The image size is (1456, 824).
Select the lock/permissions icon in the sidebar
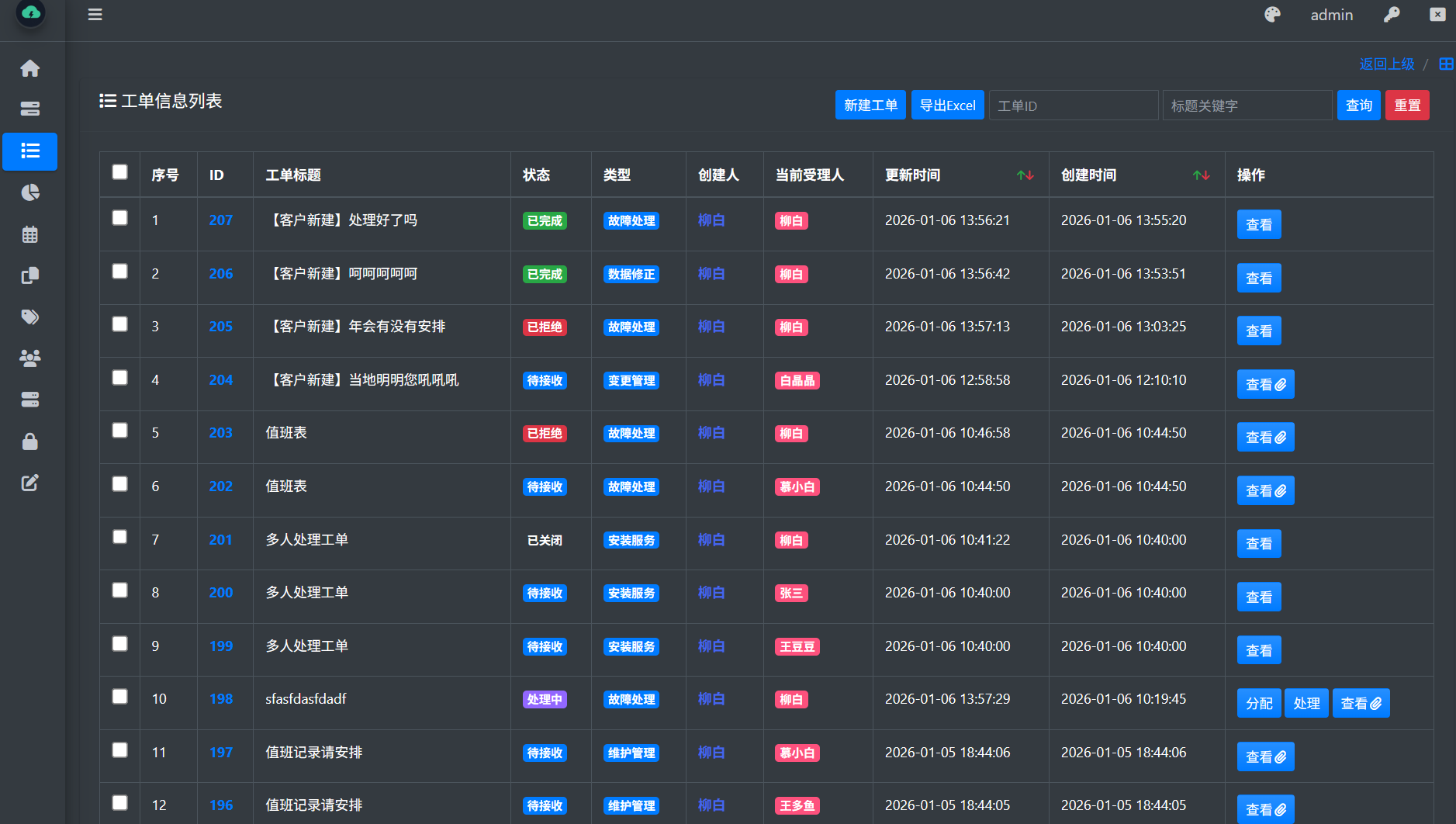click(30, 441)
